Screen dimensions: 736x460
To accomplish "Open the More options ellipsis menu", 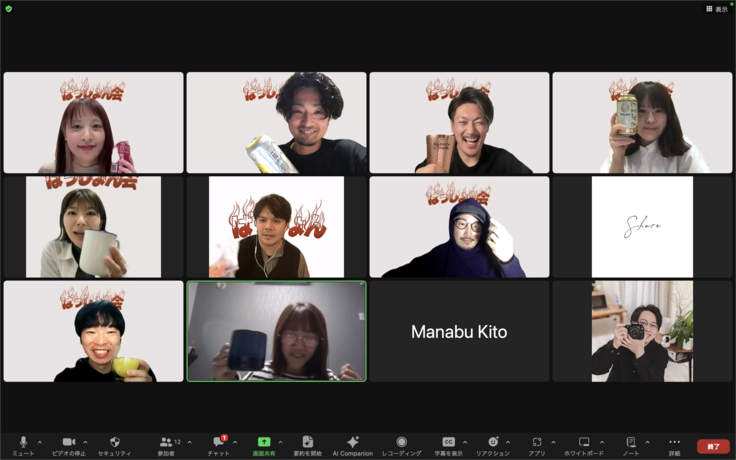I will click(x=674, y=443).
